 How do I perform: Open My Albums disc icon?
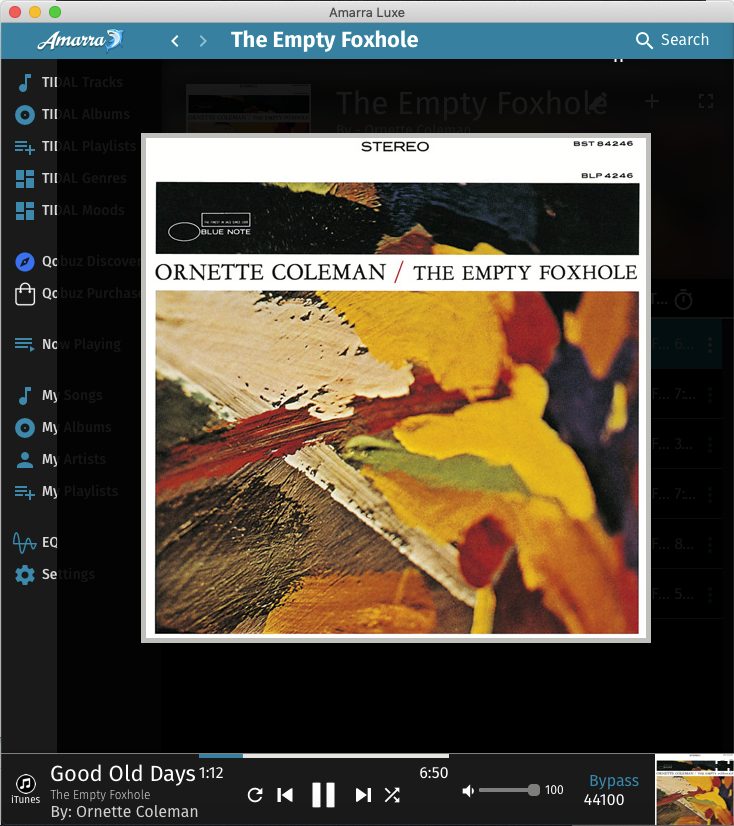coord(24,427)
